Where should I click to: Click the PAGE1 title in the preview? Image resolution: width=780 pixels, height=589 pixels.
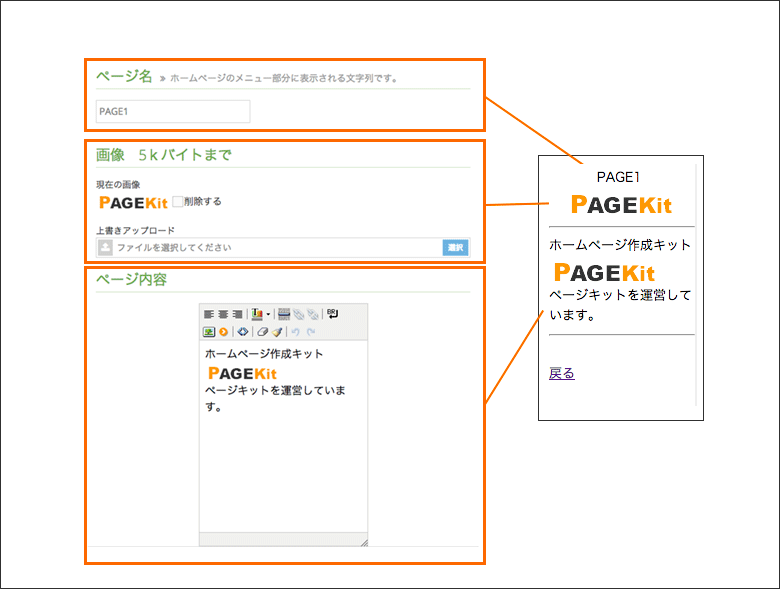[618, 177]
